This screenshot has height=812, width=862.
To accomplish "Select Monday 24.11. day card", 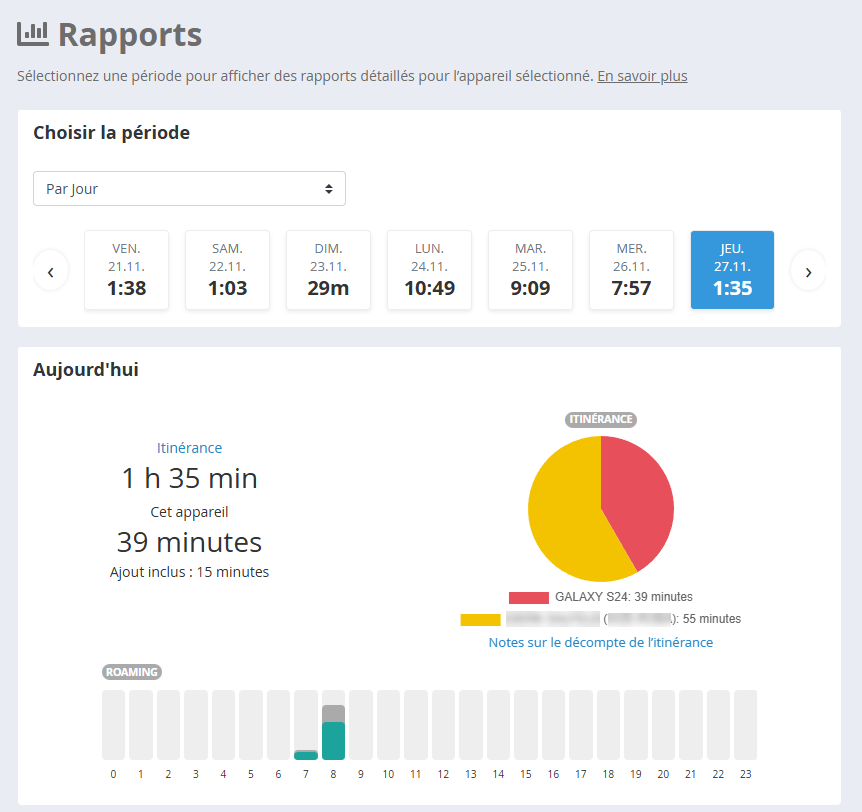I will (x=429, y=270).
